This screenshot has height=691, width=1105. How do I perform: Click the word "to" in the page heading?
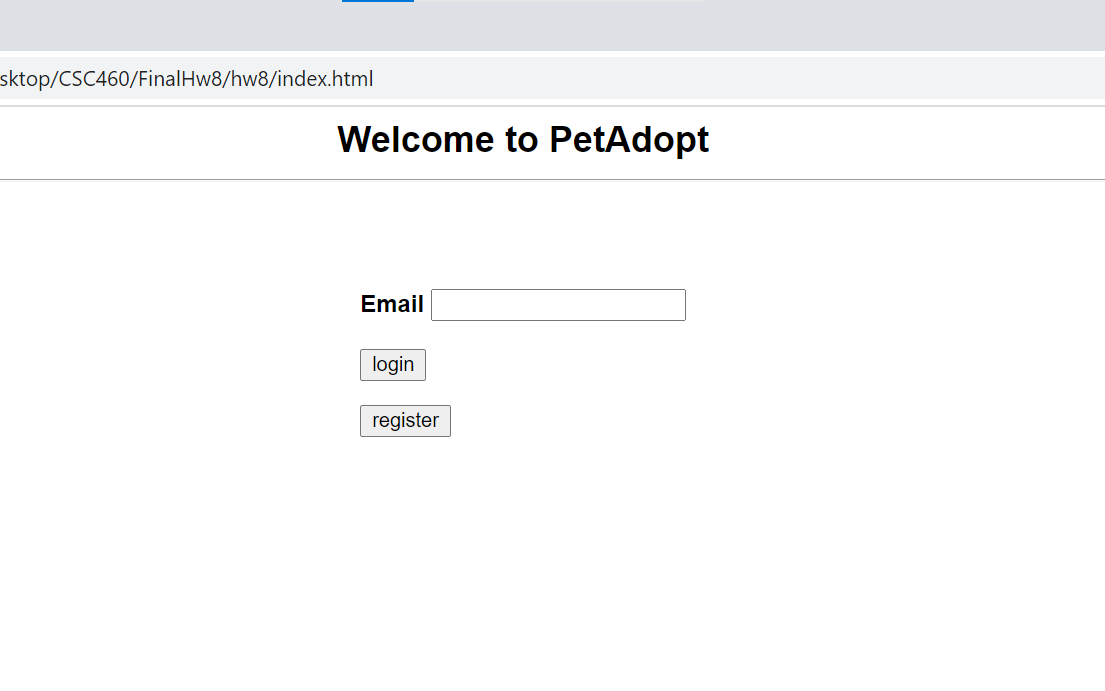521,139
